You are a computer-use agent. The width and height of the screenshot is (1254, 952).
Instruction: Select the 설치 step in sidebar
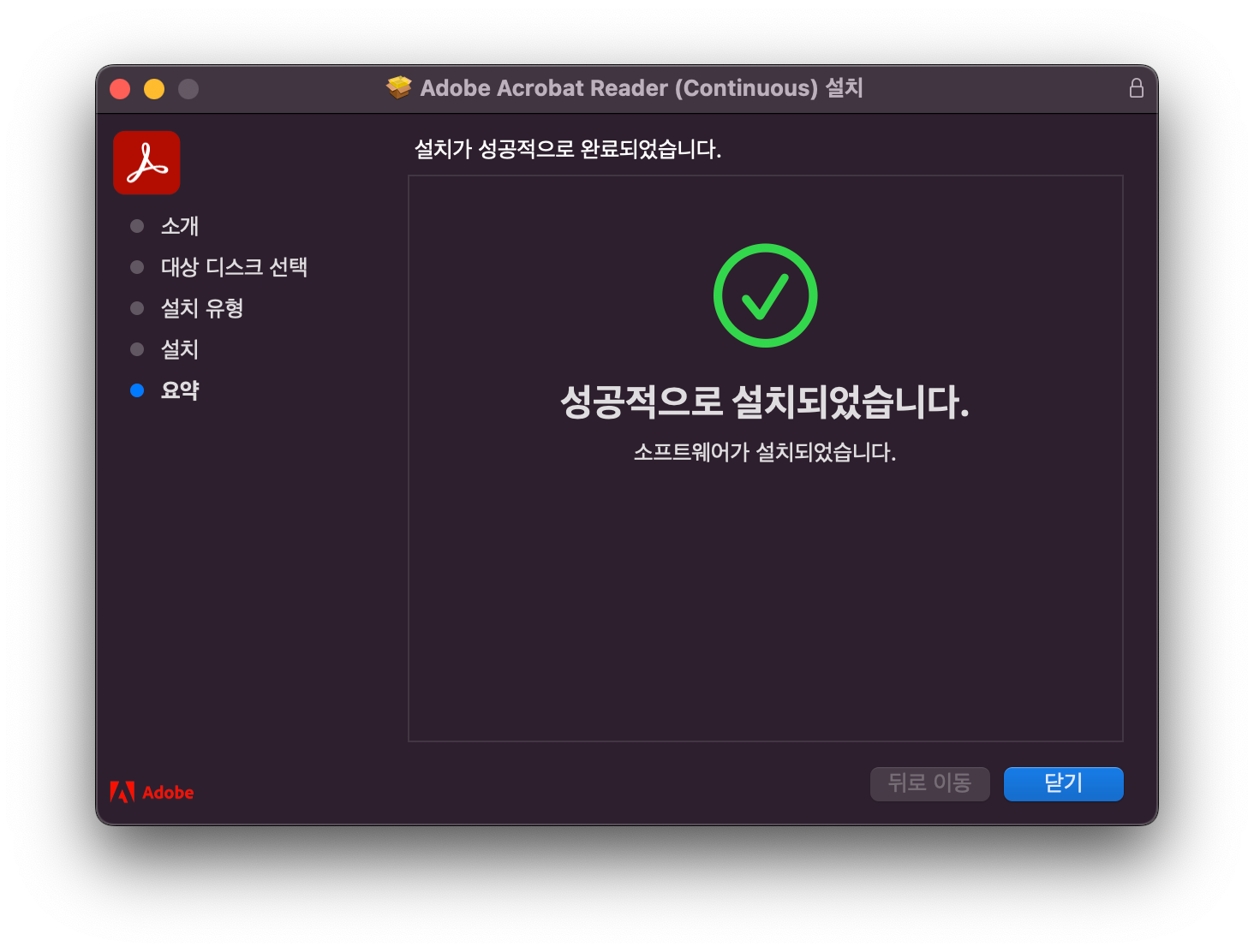tap(180, 348)
